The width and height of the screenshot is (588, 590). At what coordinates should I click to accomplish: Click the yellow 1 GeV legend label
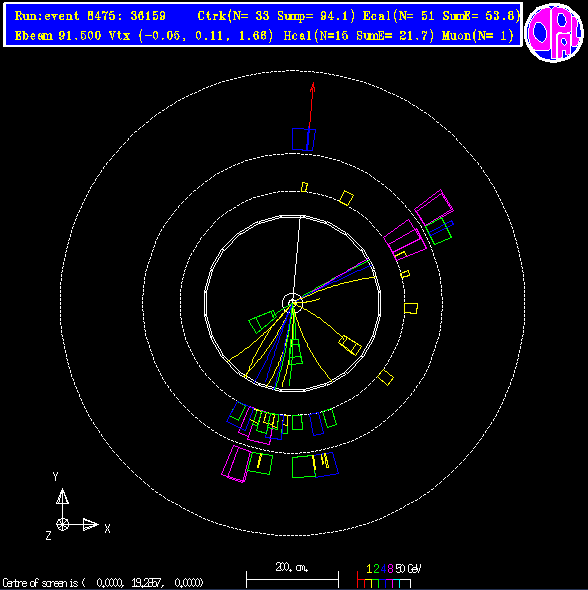(x=369, y=569)
